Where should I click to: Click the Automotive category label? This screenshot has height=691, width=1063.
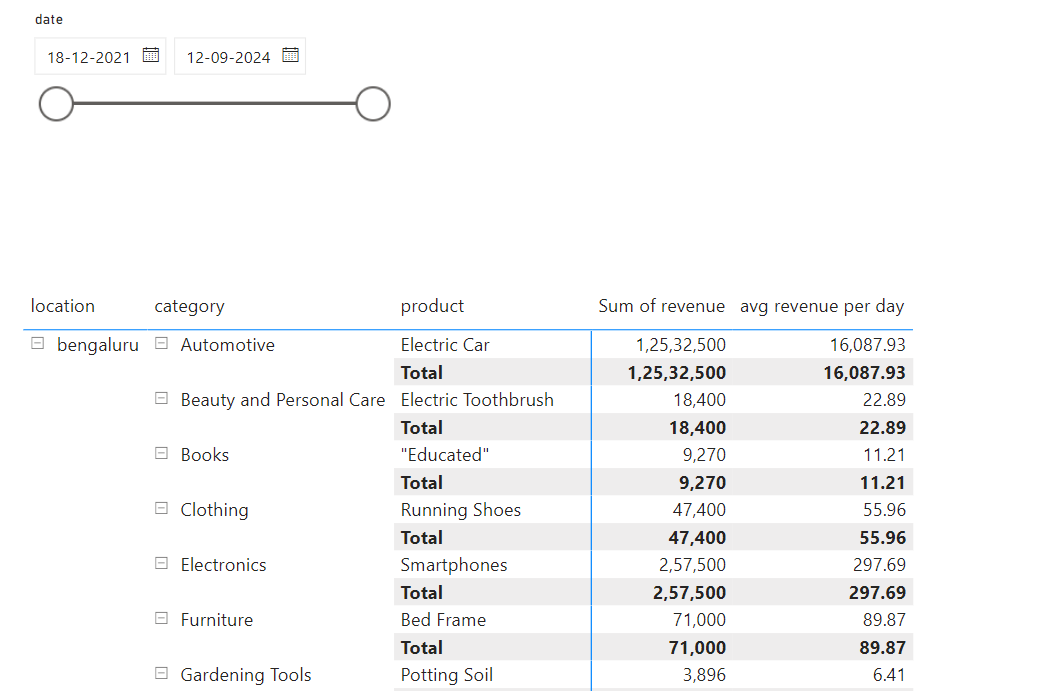coord(227,345)
